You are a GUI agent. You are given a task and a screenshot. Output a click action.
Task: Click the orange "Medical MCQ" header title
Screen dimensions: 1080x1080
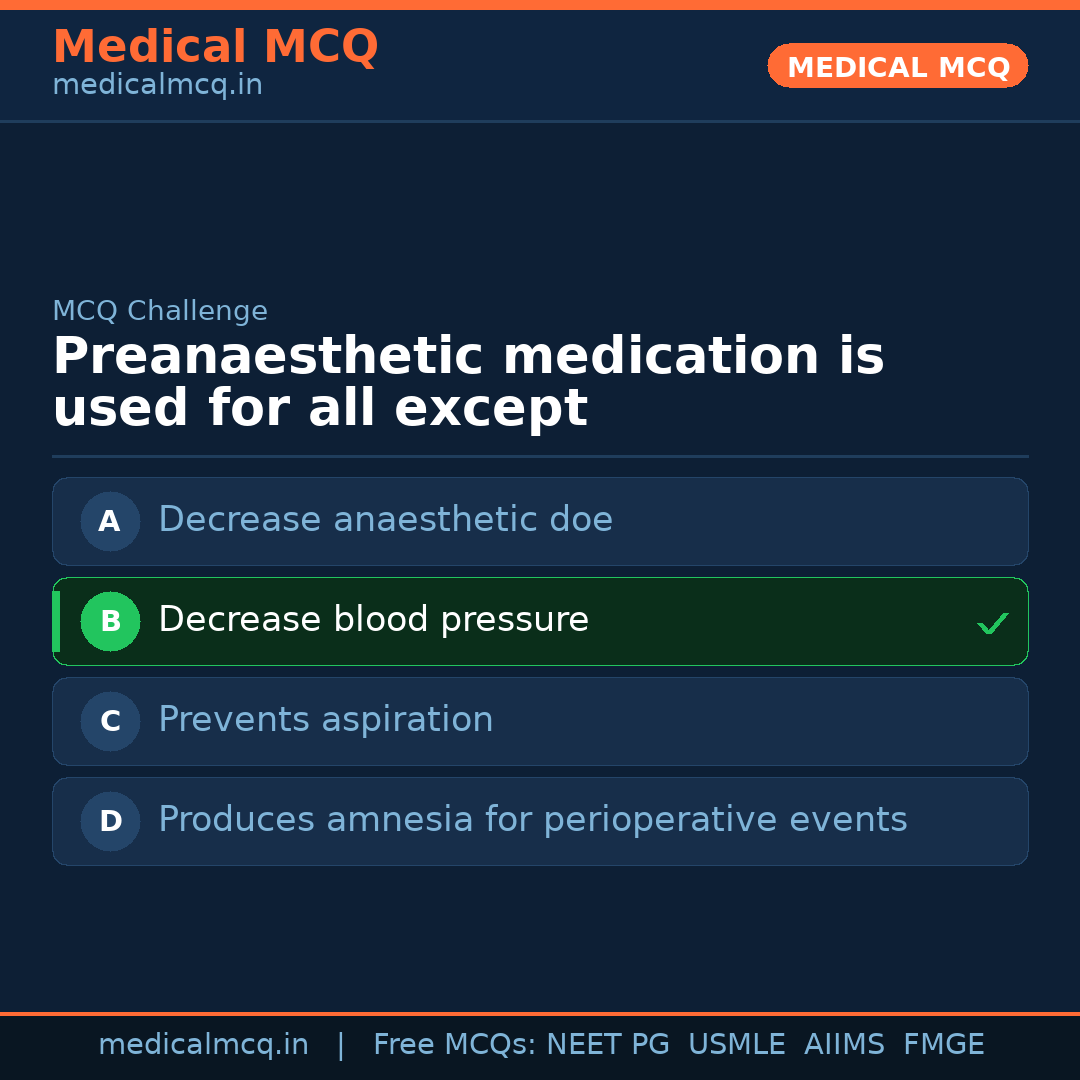[215, 47]
